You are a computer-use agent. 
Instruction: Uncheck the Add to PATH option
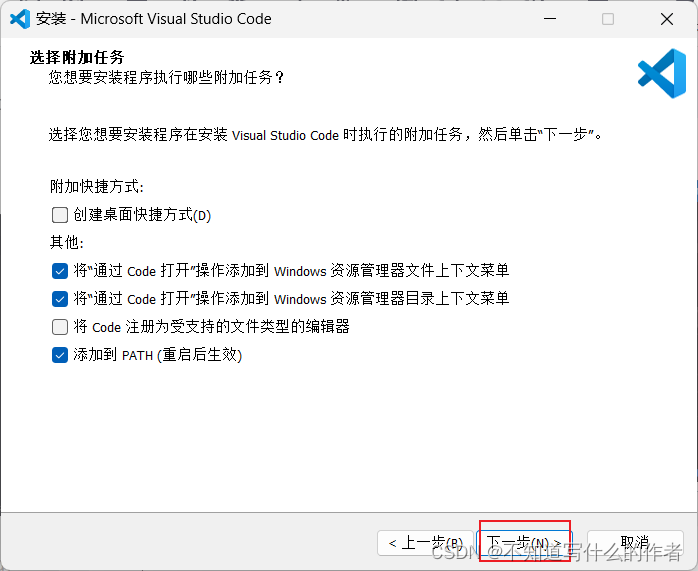pyautogui.click(x=60, y=355)
